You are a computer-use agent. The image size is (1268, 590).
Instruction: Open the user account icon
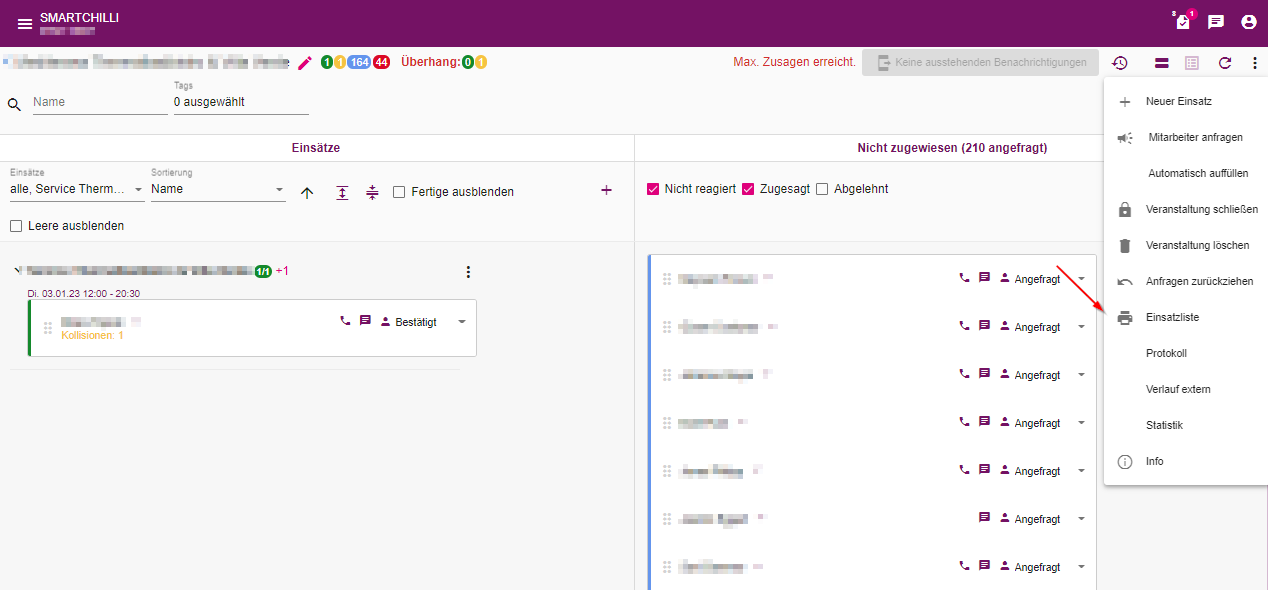(1248, 22)
